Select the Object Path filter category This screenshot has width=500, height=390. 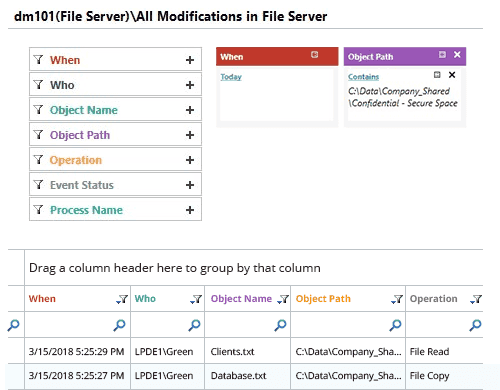(x=115, y=135)
